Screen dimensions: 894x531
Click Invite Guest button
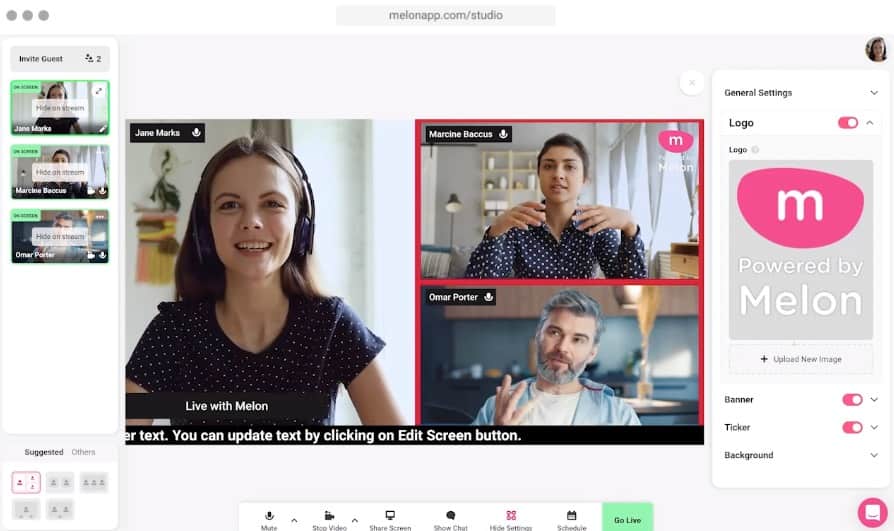click(60, 58)
